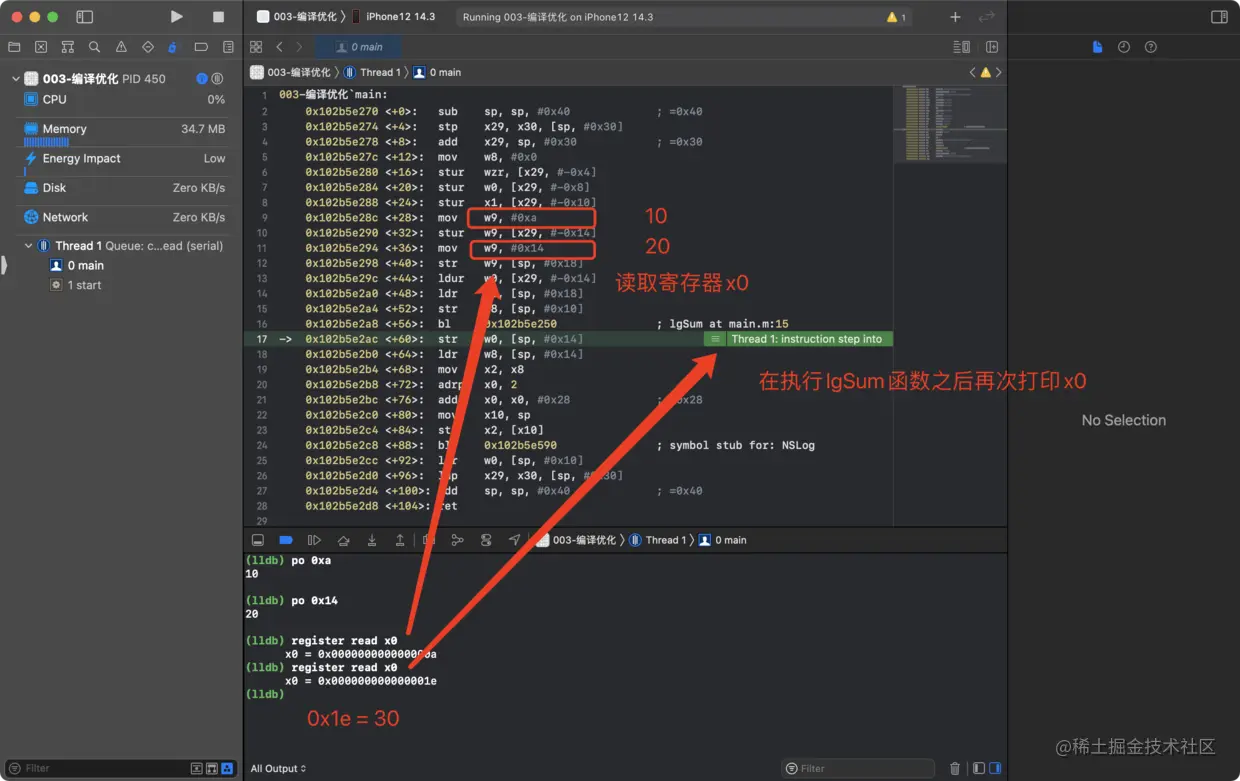1240x781 pixels.
Task: Click 003-编译优化 in editor jump bar
Action: [291, 73]
